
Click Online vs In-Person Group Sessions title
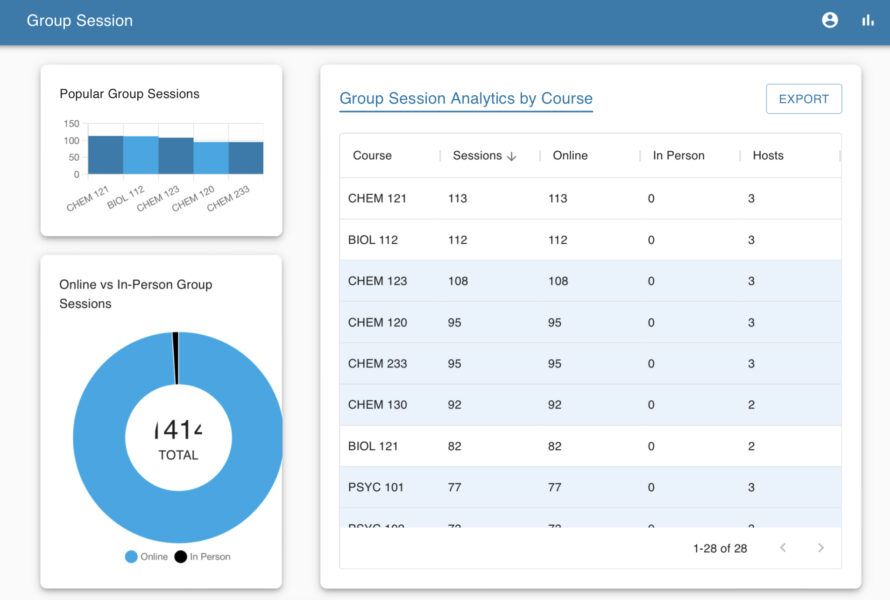click(x=136, y=294)
